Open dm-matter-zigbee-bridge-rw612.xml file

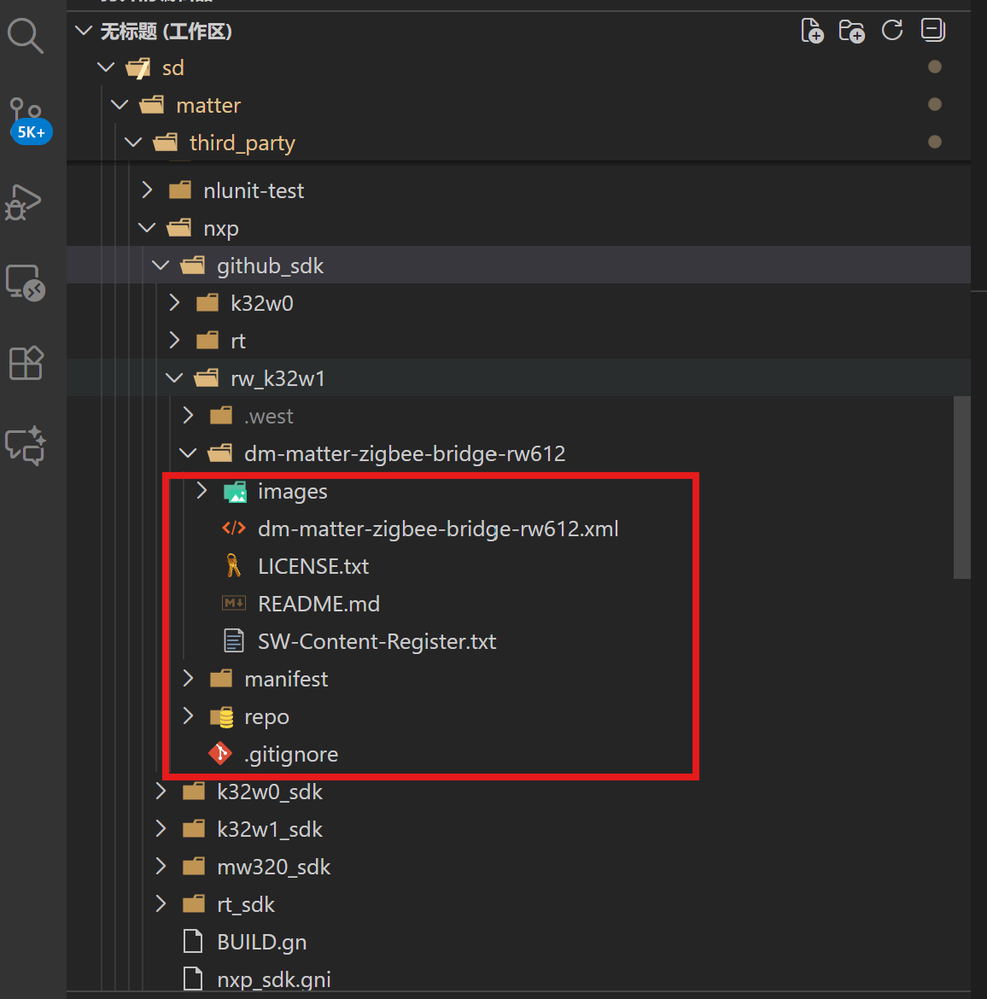click(438, 529)
